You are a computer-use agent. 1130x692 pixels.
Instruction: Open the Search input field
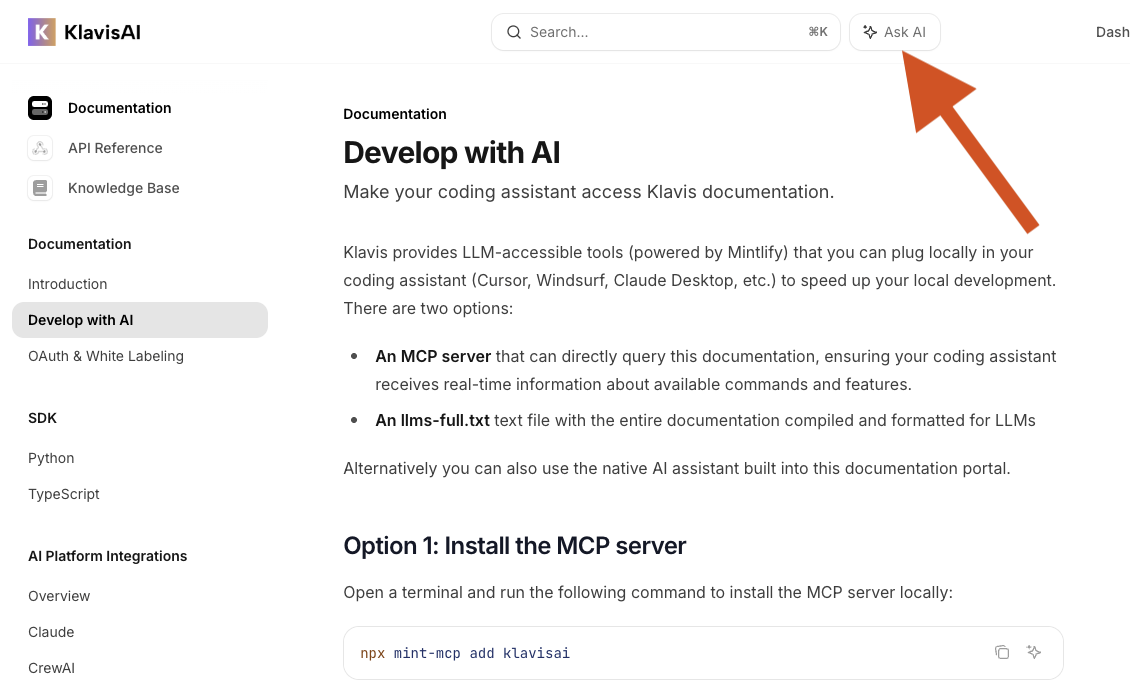[x=666, y=32]
